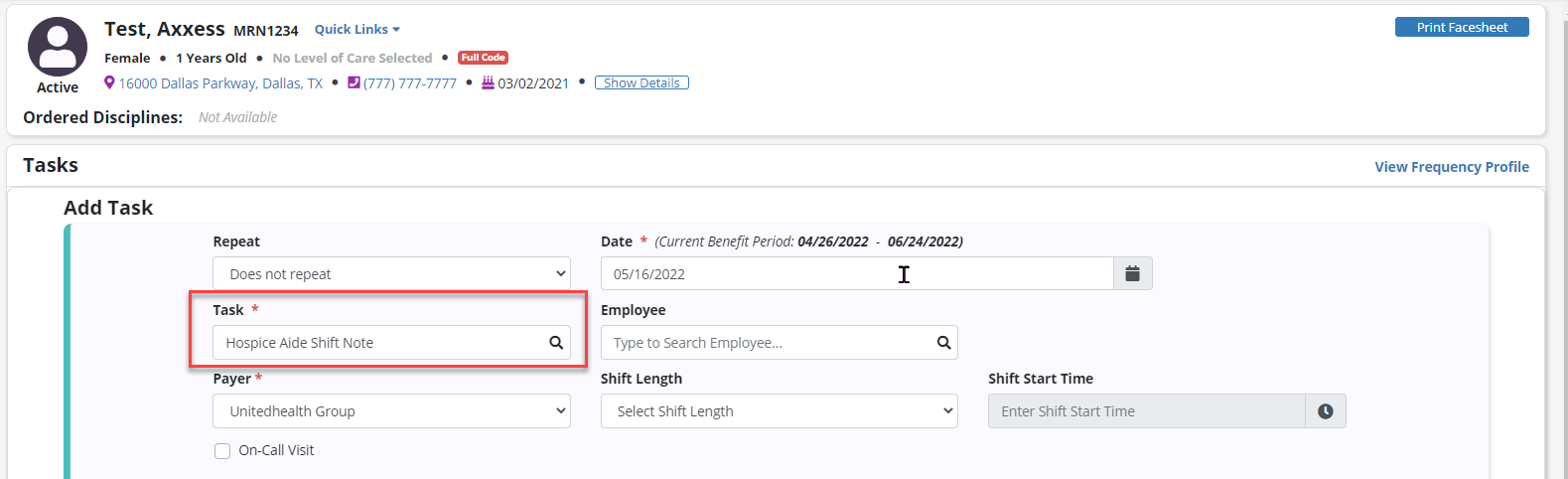Click the Dallas Parkway address link
The height and width of the screenshot is (479, 1568).
click(220, 83)
